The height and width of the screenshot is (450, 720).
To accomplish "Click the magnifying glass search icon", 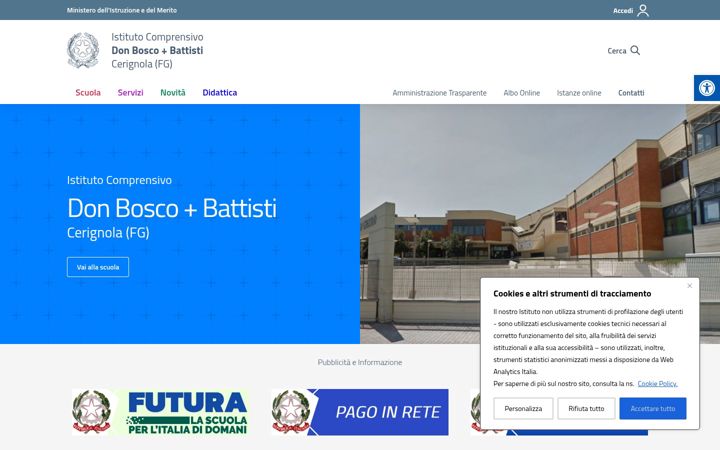I will (x=635, y=50).
